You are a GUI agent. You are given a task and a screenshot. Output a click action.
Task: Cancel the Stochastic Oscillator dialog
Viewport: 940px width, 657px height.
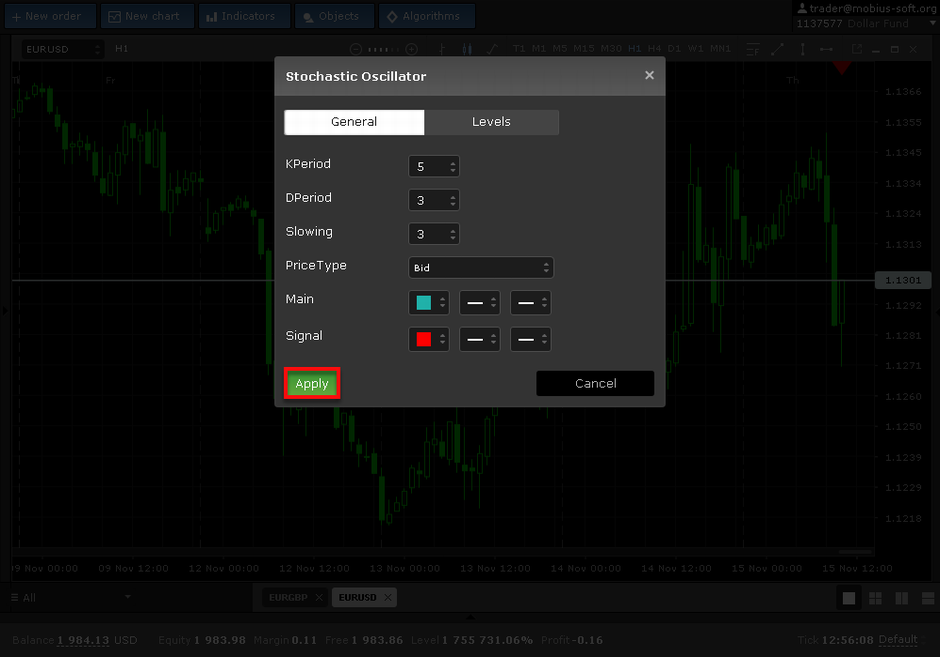(595, 383)
